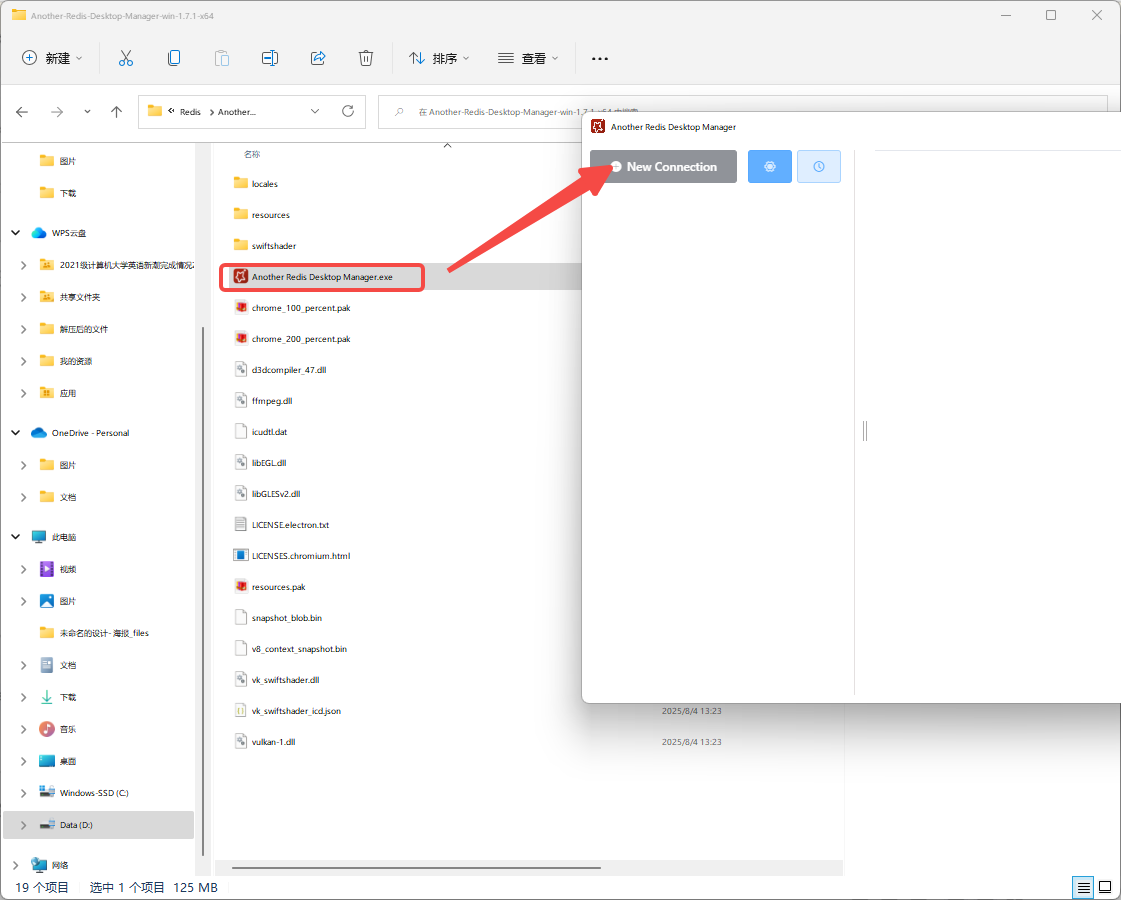1121x900 pixels.
Task: Select the LICENSES.chromium.html file icon
Action: coord(241,555)
